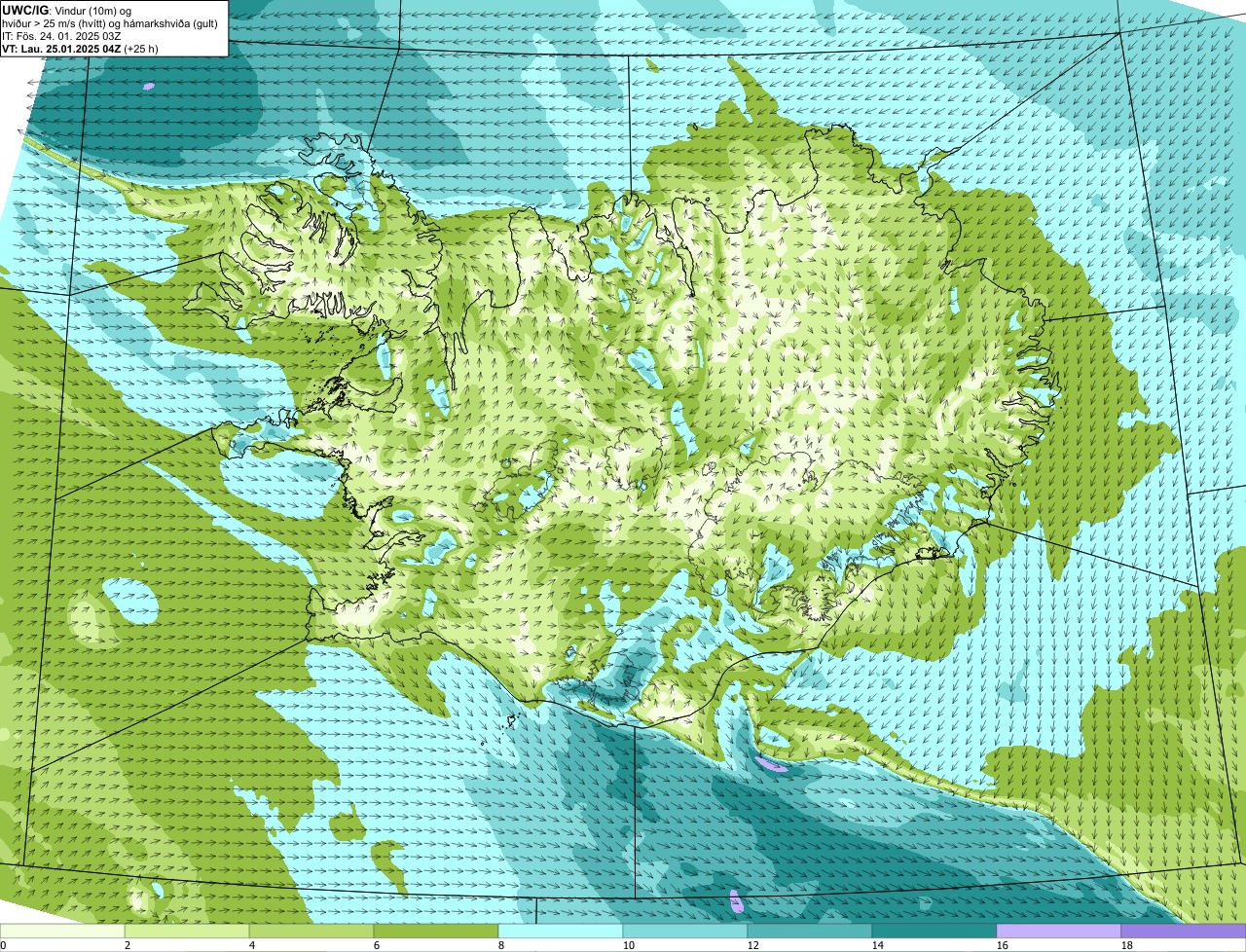Select the 'VT: Lau. 25.01.2025 04Z (+25 h)' line
This screenshot has width=1246, height=952.
coord(81,49)
